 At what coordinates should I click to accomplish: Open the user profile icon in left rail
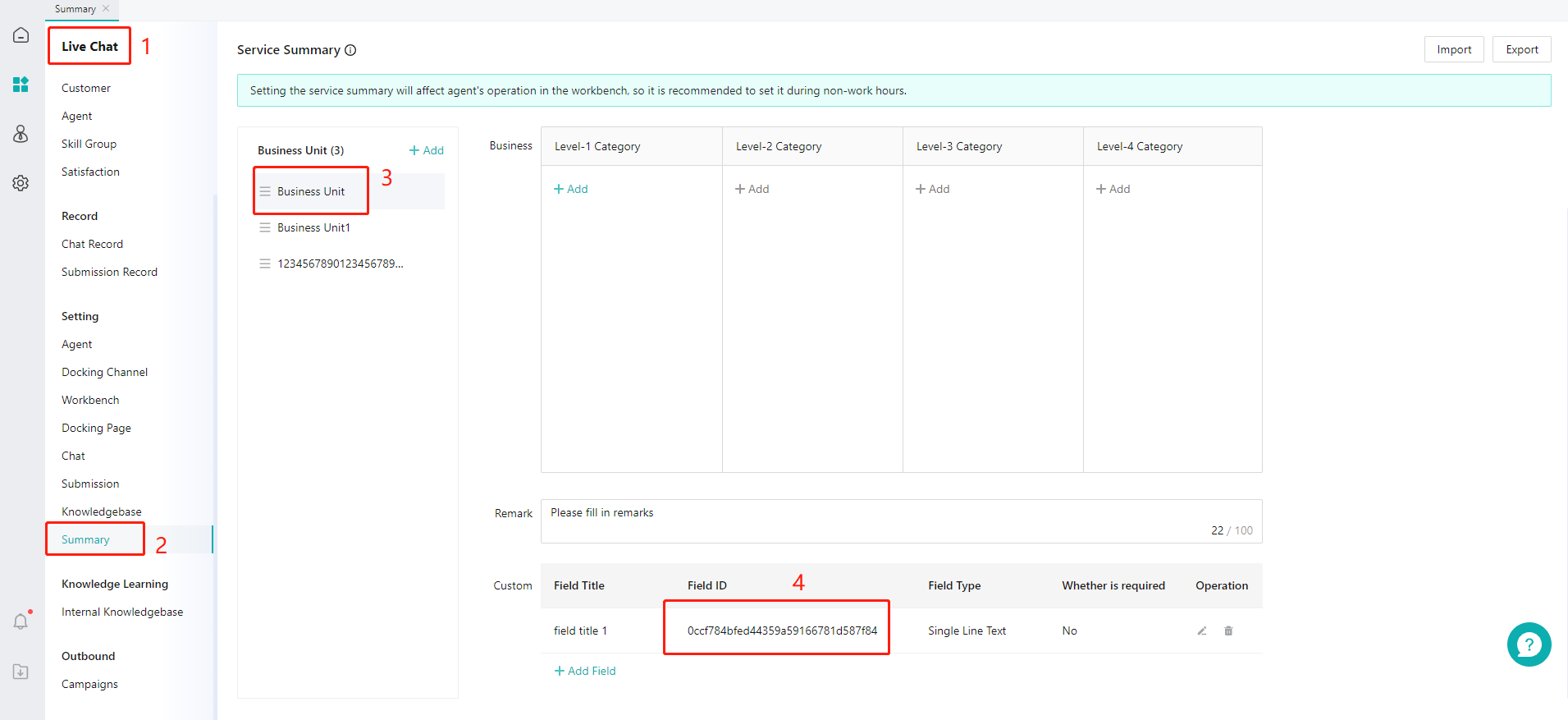(21, 134)
